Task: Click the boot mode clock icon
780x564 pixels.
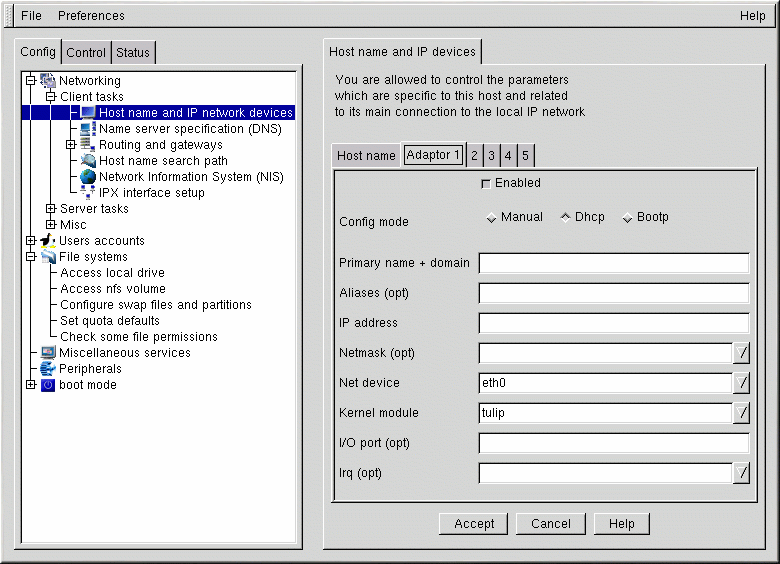Action: coord(48,385)
